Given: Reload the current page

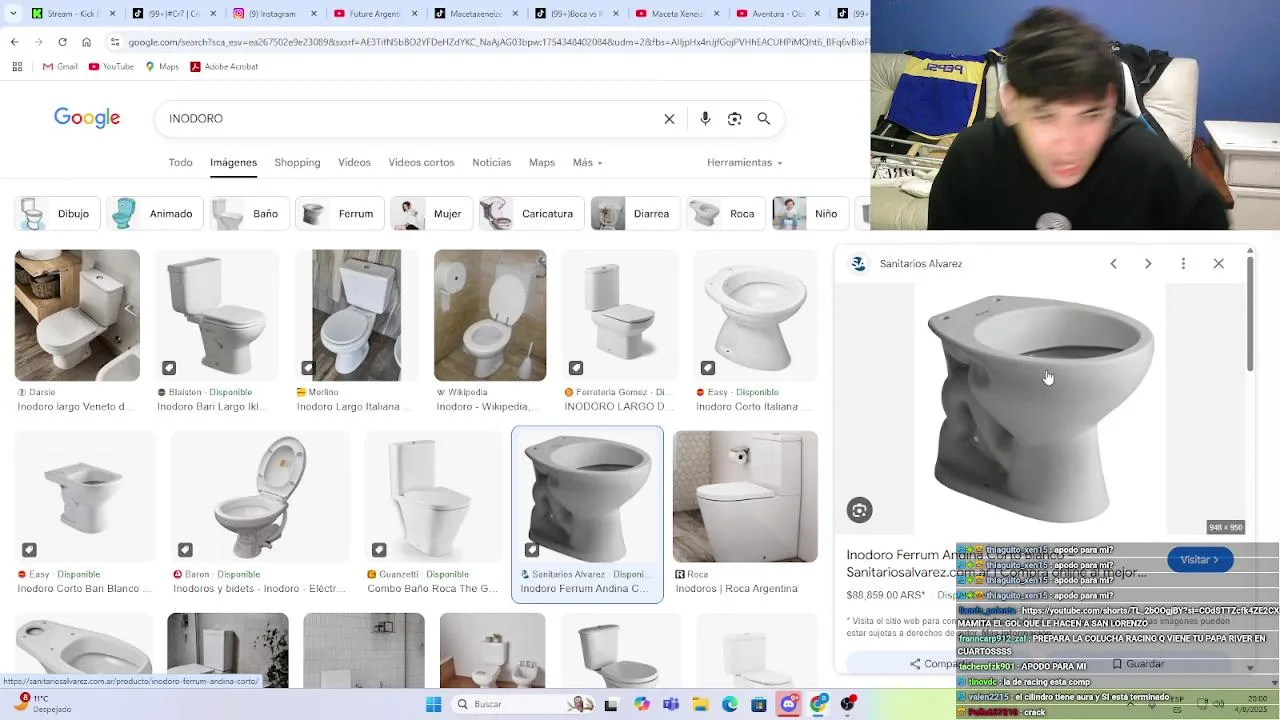Looking at the screenshot, I should coord(62,42).
